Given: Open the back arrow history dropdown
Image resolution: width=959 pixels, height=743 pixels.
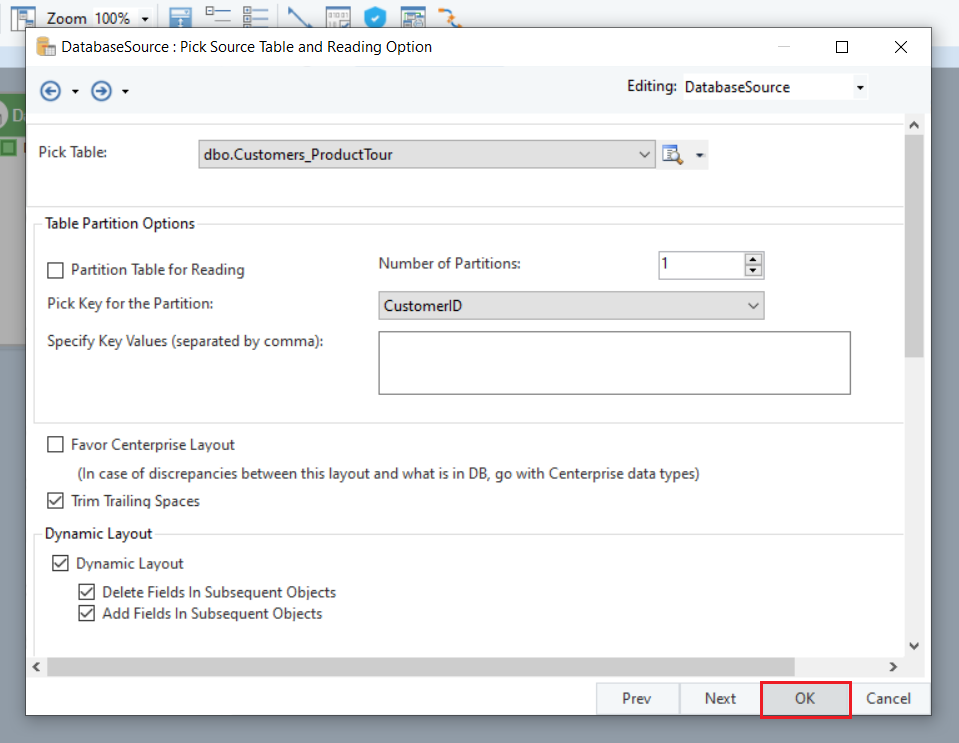Looking at the screenshot, I should coord(75,92).
